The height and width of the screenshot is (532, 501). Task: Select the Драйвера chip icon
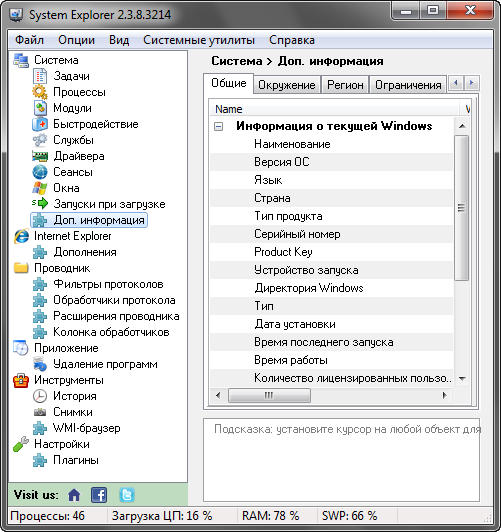coord(40,156)
